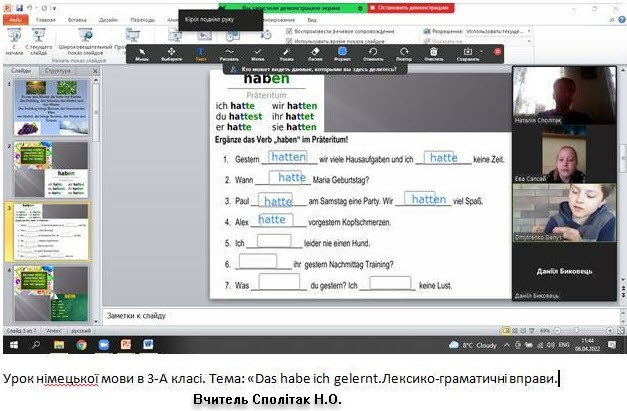Clear all annotations with trash icon
The width and height of the screenshot is (627, 411).
point(434,53)
